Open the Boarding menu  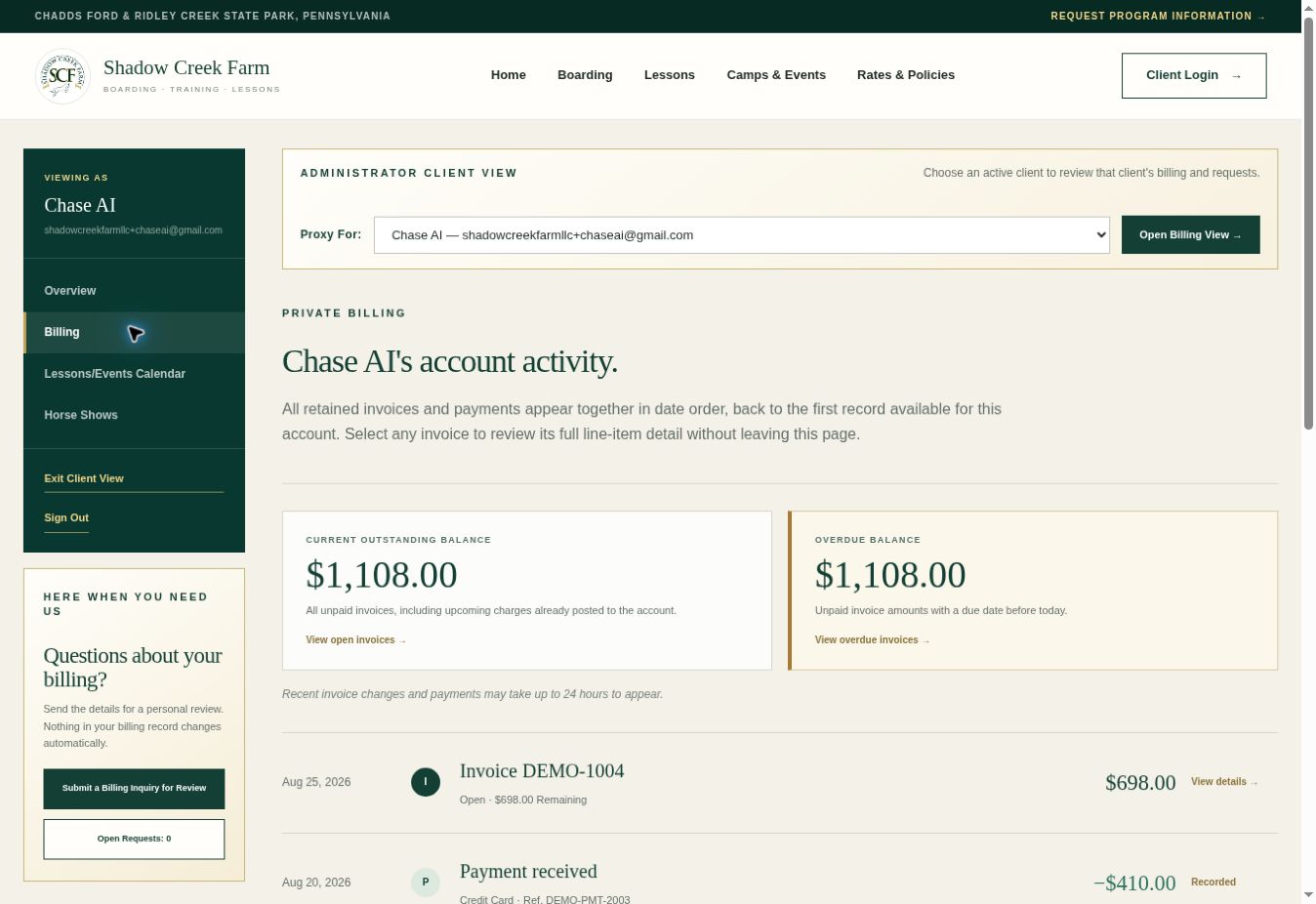585,75
